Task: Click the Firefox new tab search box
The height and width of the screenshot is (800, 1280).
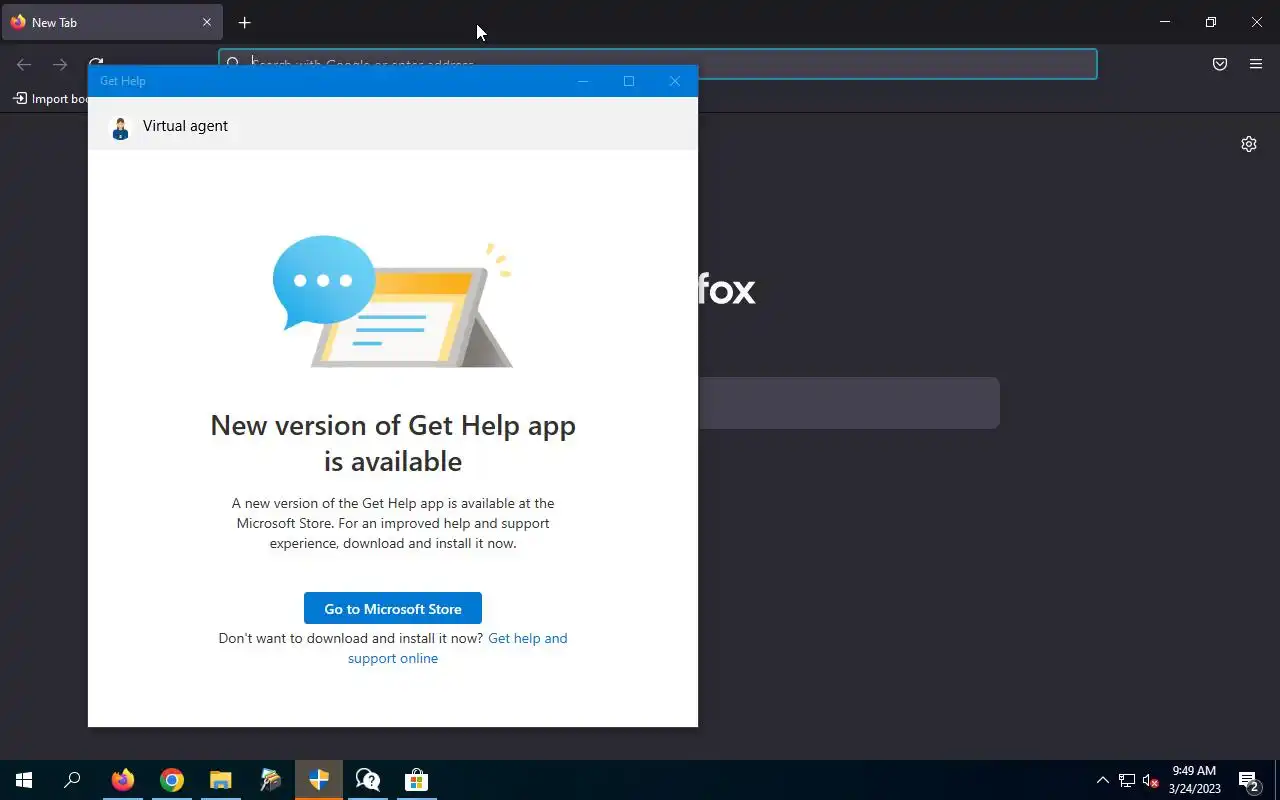Action: pyautogui.click(x=848, y=403)
